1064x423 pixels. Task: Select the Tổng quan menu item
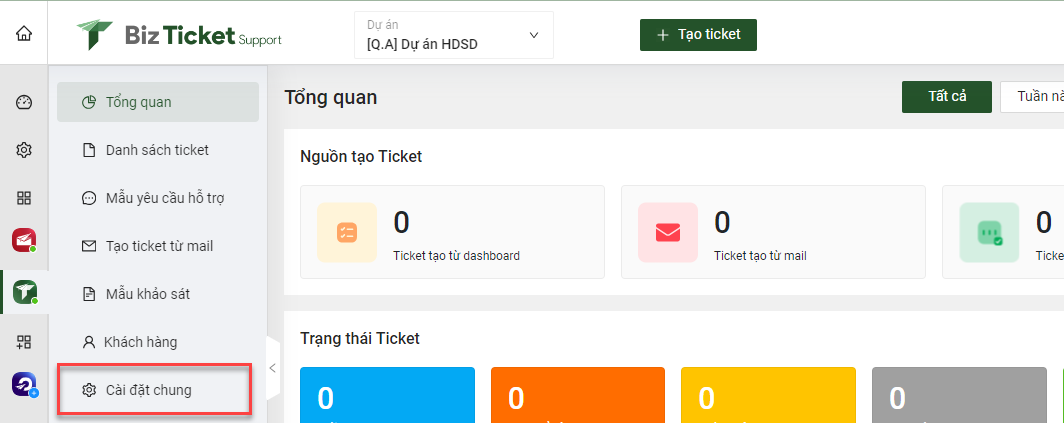[x=158, y=102]
